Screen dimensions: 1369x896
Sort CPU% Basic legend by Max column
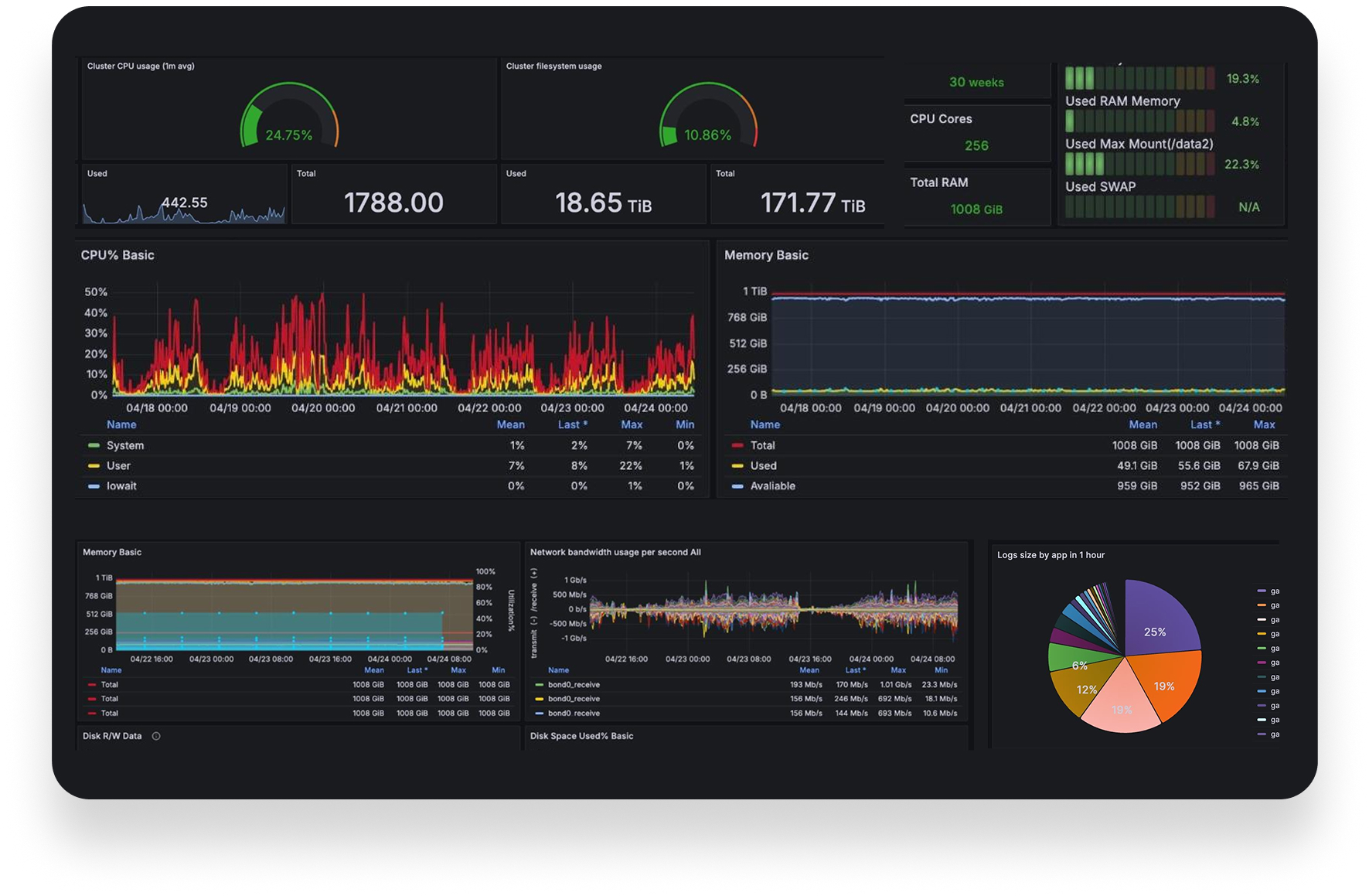[x=632, y=424]
